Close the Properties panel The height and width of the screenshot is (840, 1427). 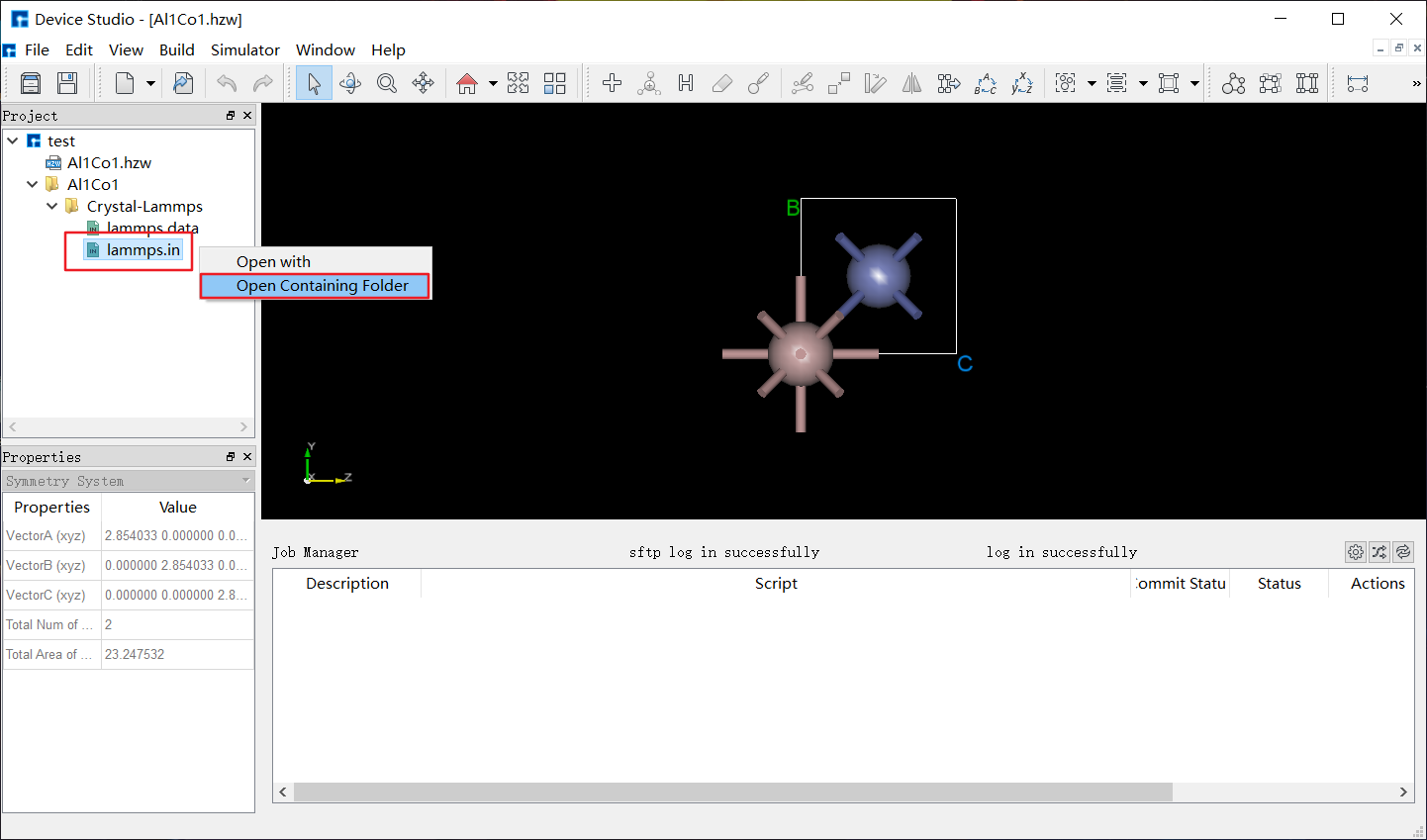[x=247, y=457]
